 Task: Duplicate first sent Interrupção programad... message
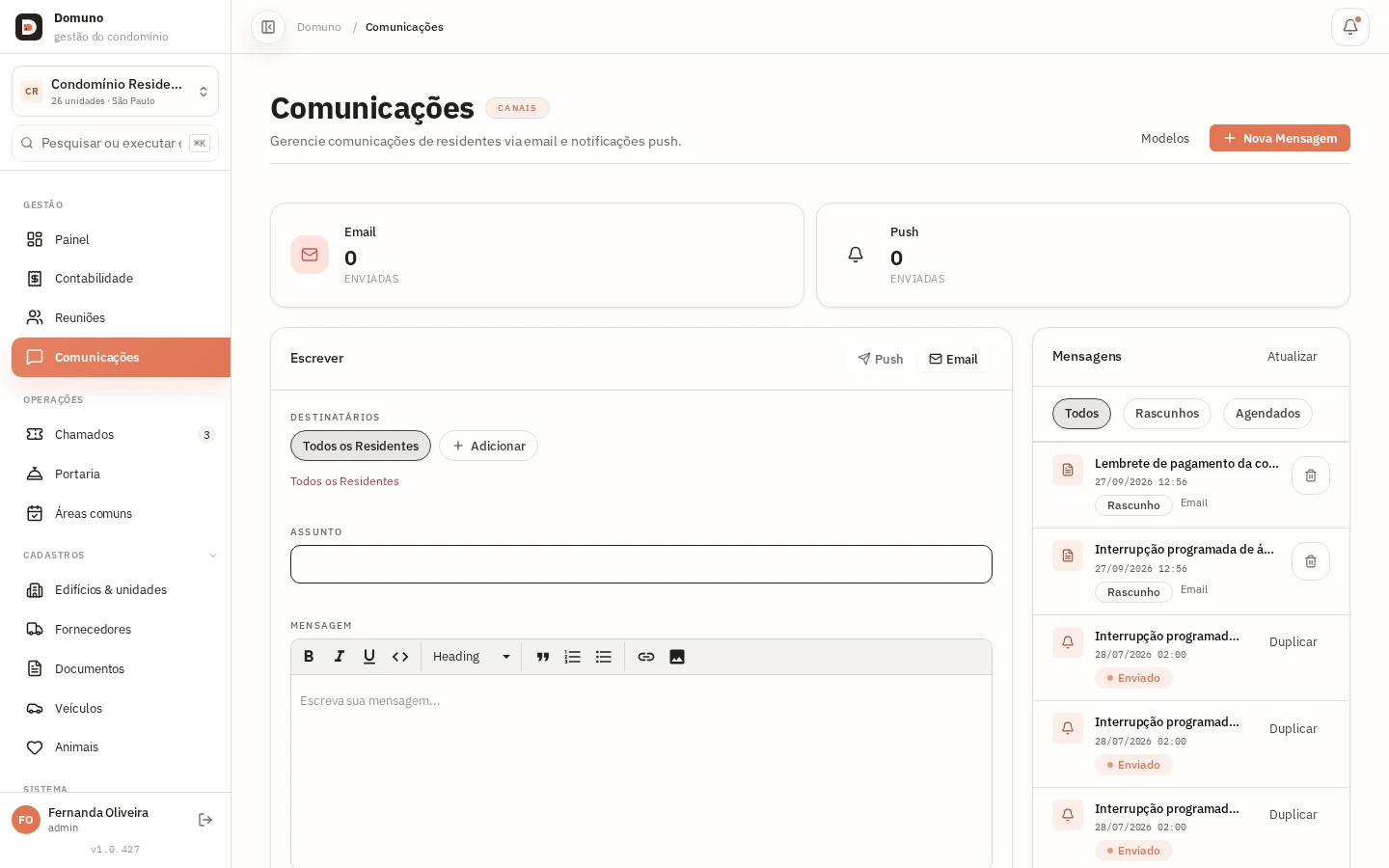[1294, 642]
